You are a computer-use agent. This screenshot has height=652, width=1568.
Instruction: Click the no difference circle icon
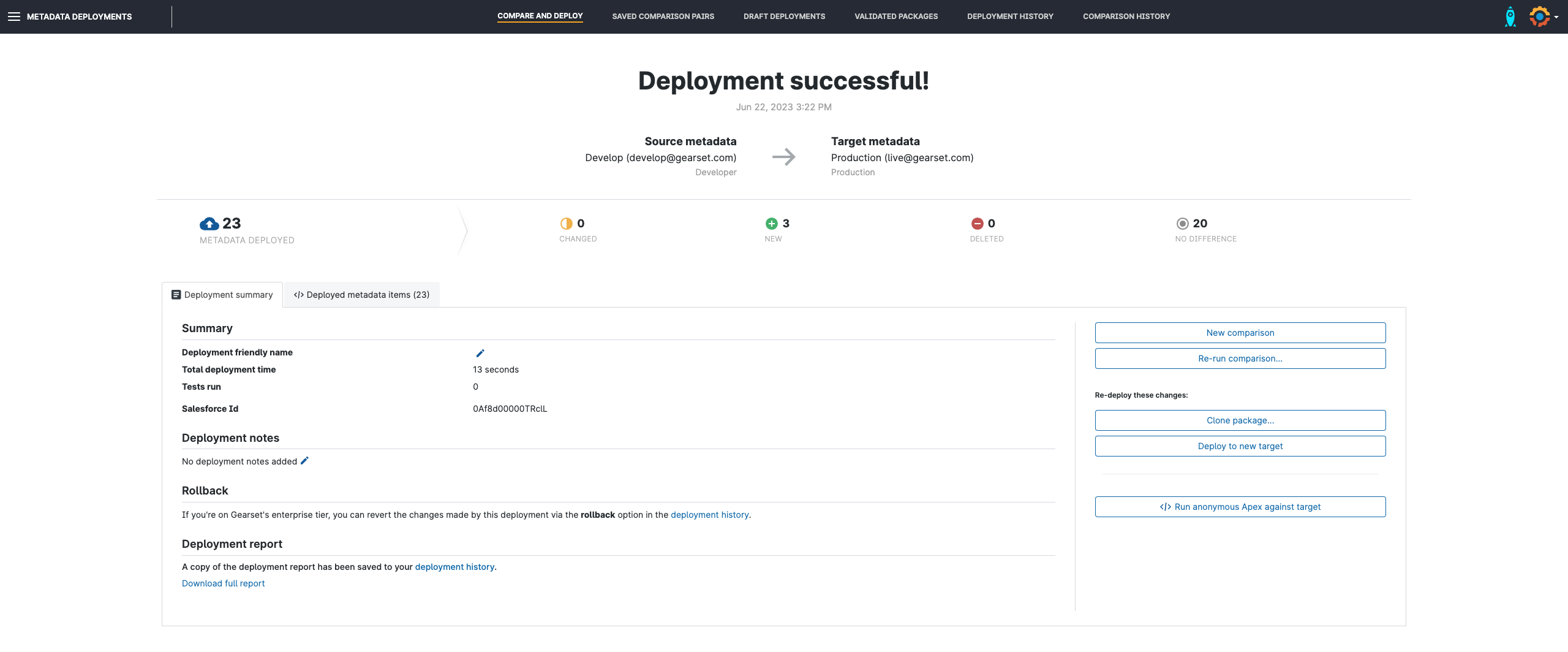pyautogui.click(x=1182, y=224)
